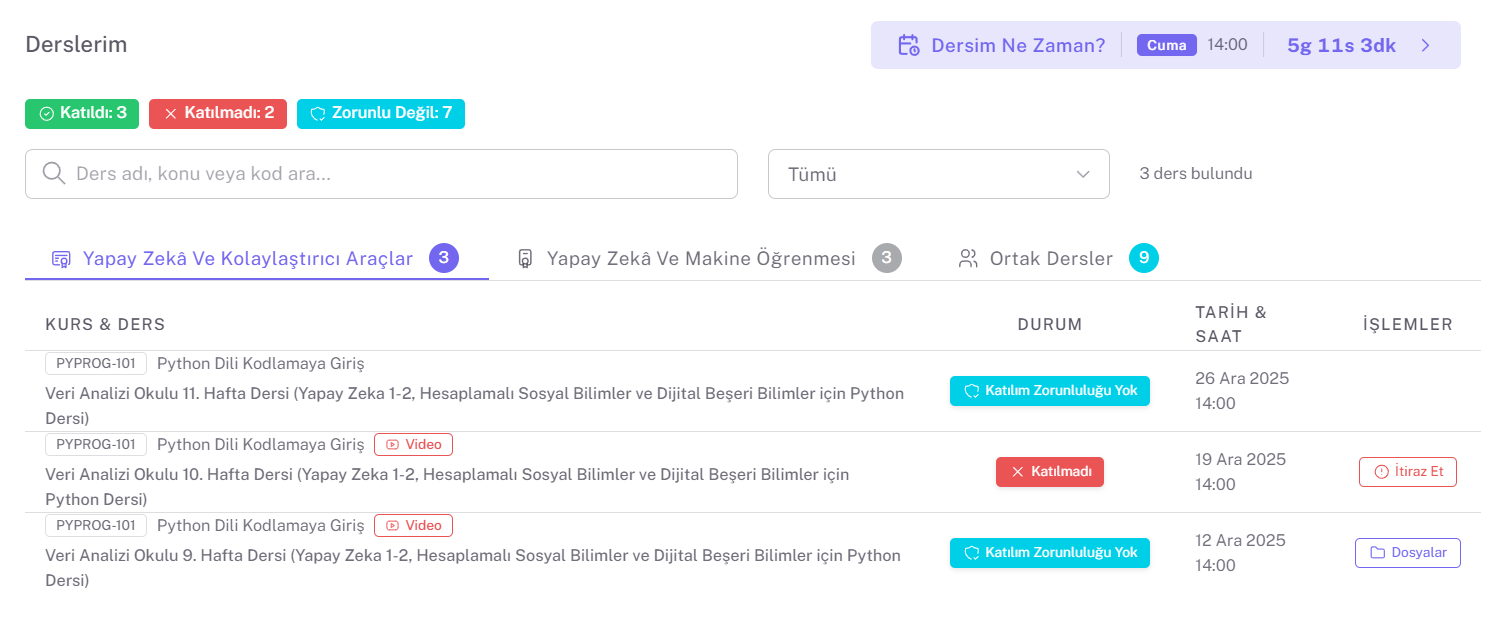The width and height of the screenshot is (1502, 617).
Task: Open the Tümü filter dropdown
Action: (938, 173)
